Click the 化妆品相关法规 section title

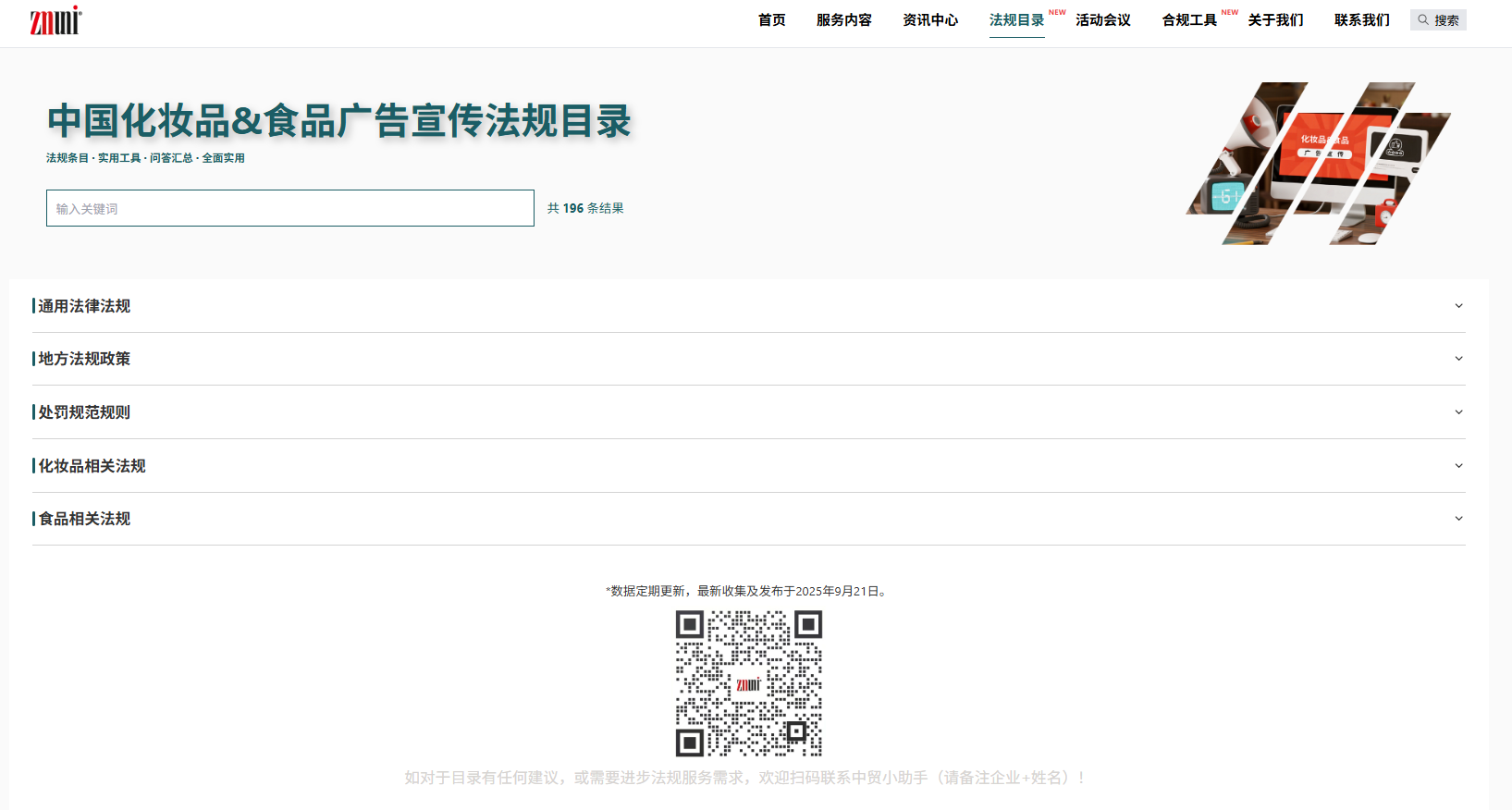pos(92,466)
